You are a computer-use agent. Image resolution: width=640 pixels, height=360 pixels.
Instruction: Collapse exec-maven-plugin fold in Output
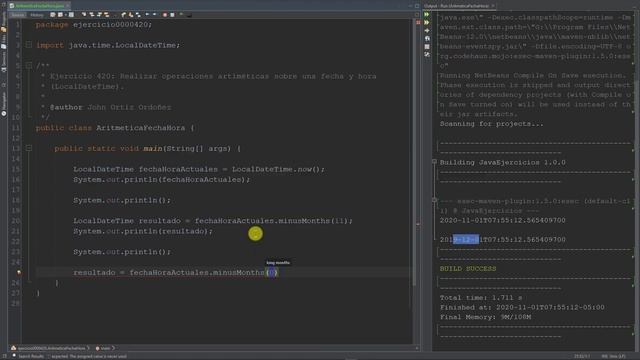[x=434, y=200]
